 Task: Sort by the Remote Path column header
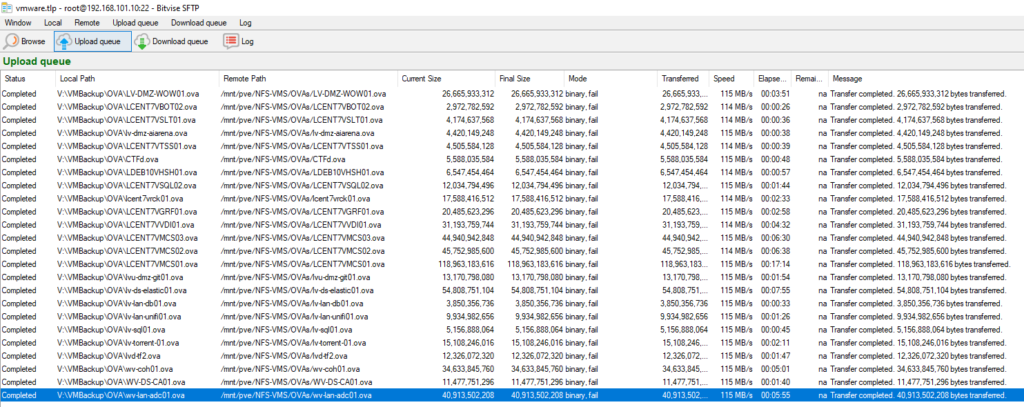(309, 78)
